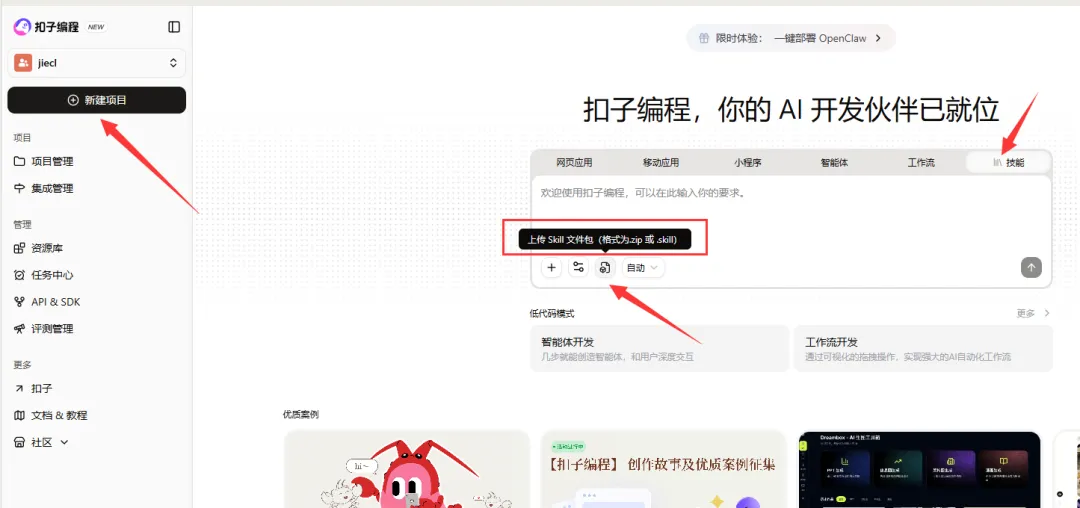Open the 智能体开发 card
This screenshot has width=1080, height=508.
click(659, 348)
